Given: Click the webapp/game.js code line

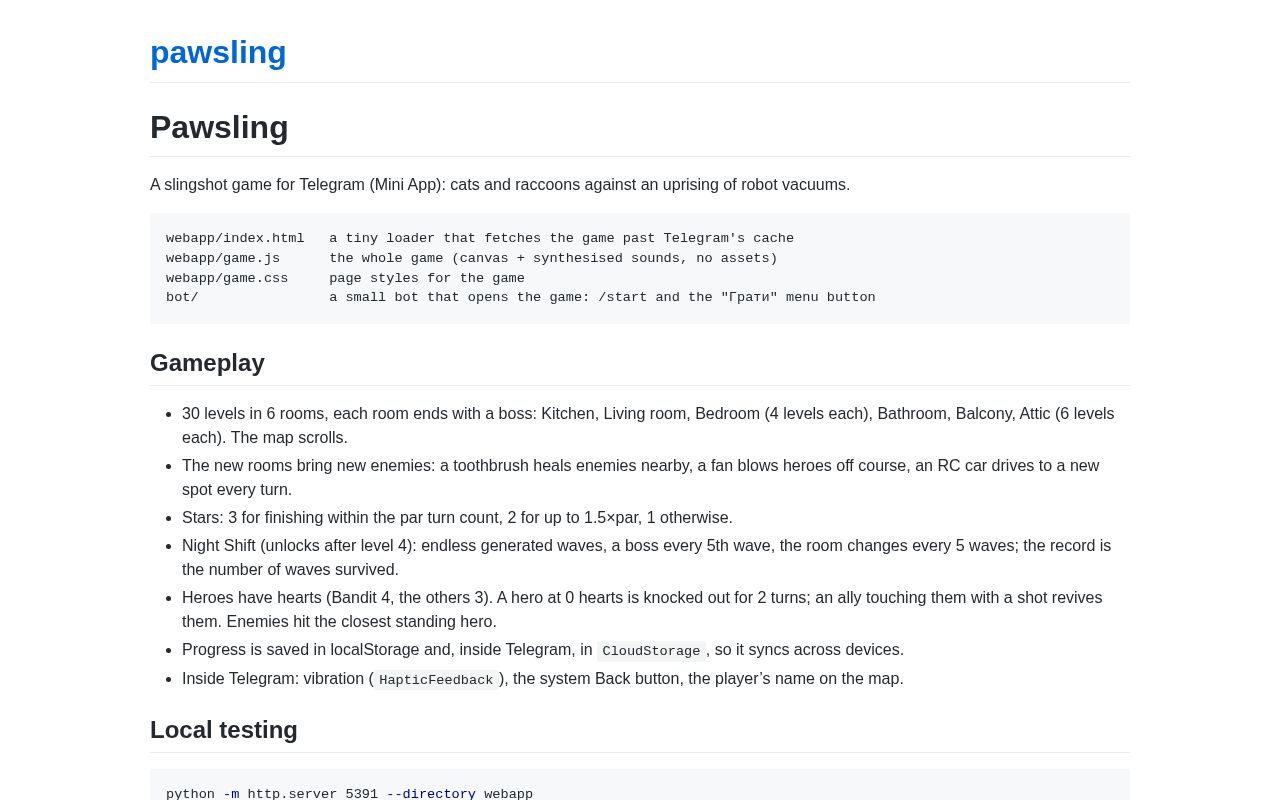Looking at the screenshot, I should 472,258.
